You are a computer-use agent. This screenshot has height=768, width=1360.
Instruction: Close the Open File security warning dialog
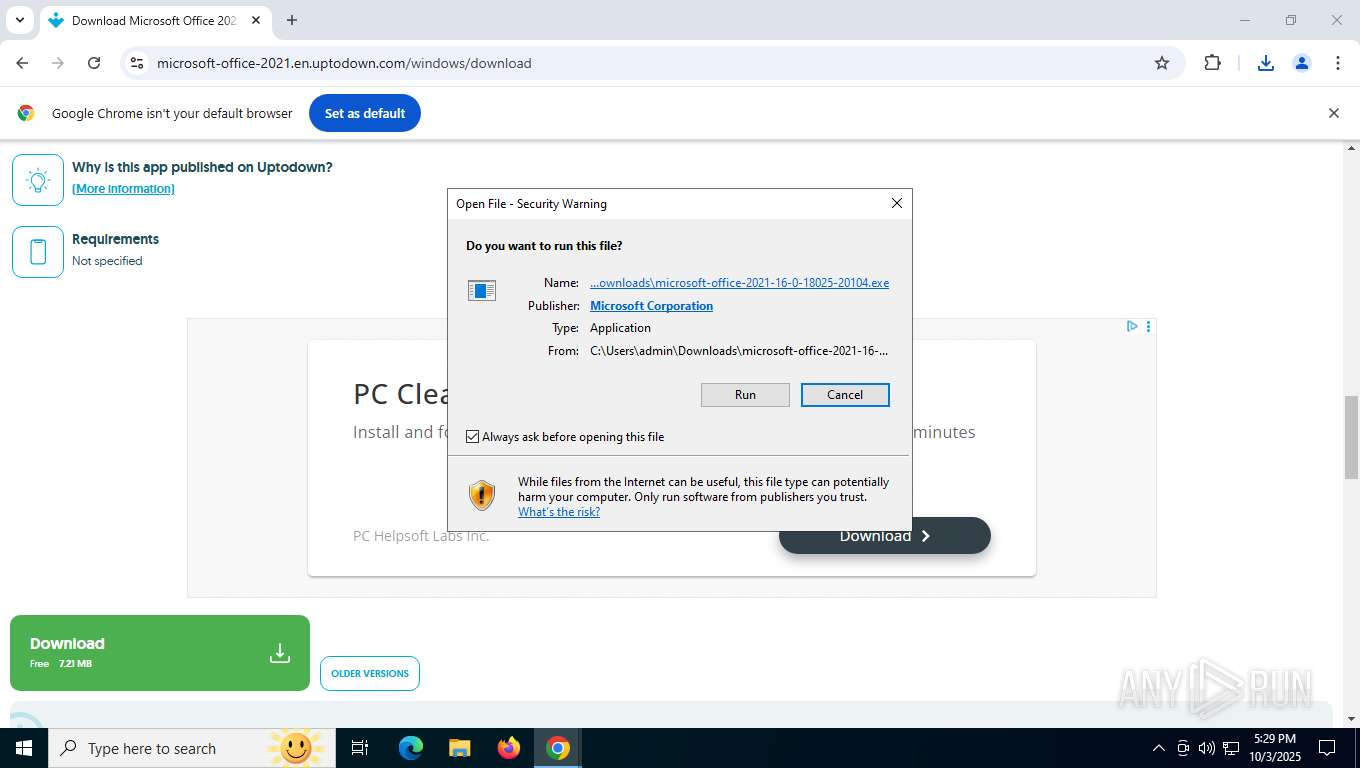tap(897, 203)
